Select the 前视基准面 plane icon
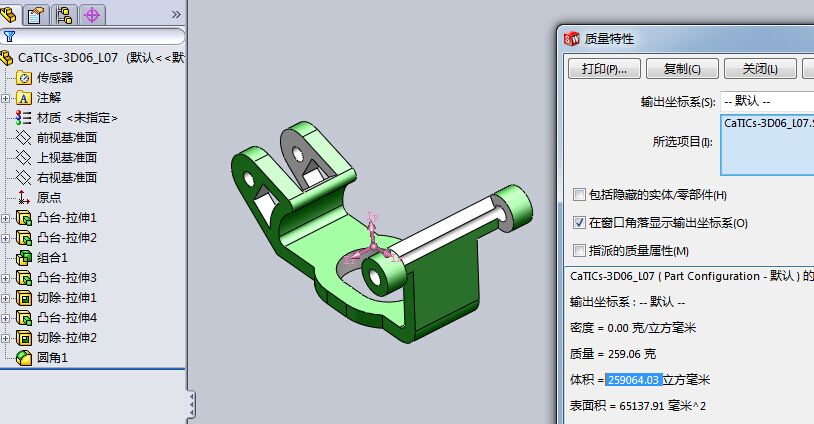Screen dimensions: 814x424 coord(23,138)
